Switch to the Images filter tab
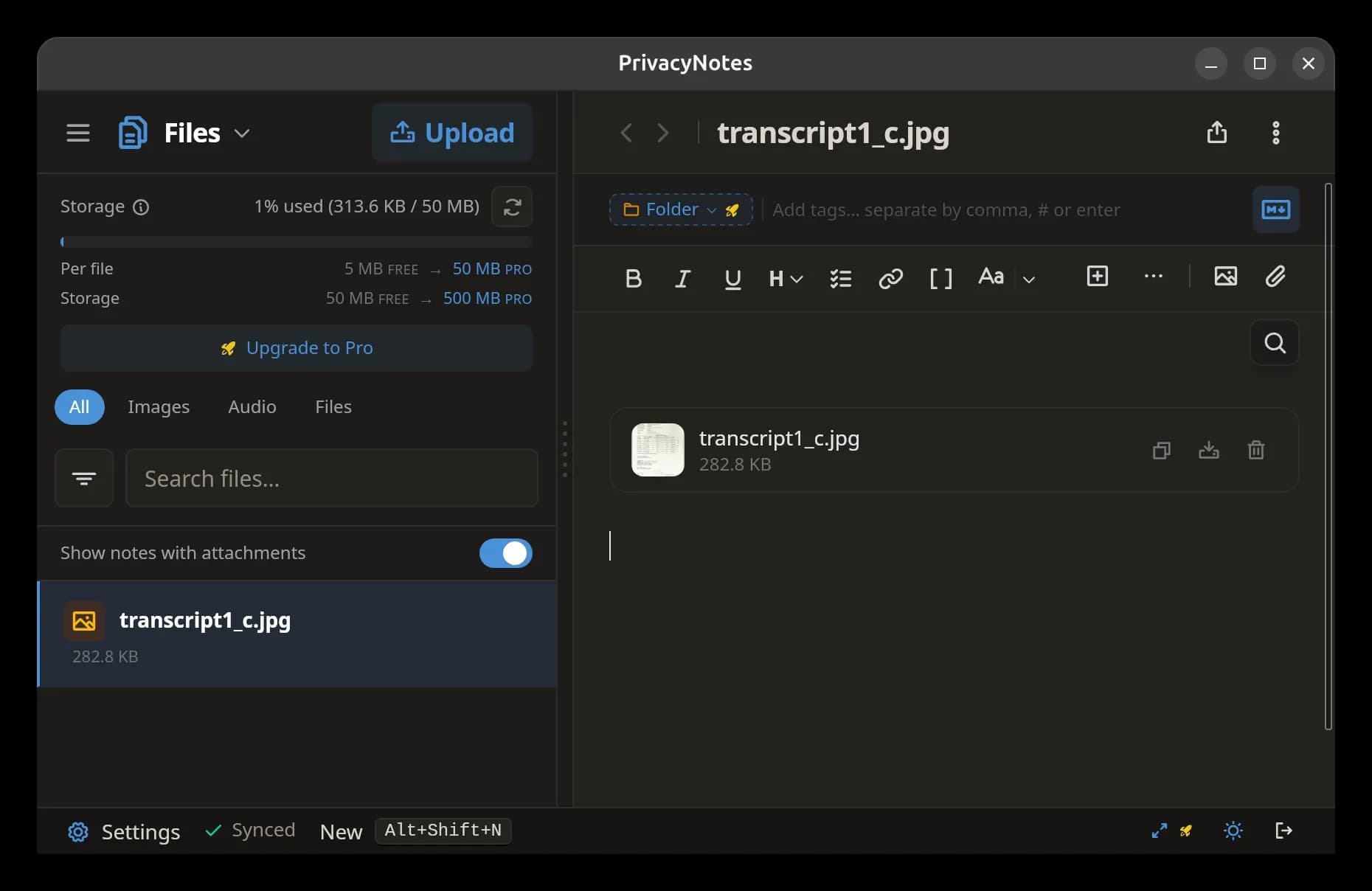 tap(159, 407)
